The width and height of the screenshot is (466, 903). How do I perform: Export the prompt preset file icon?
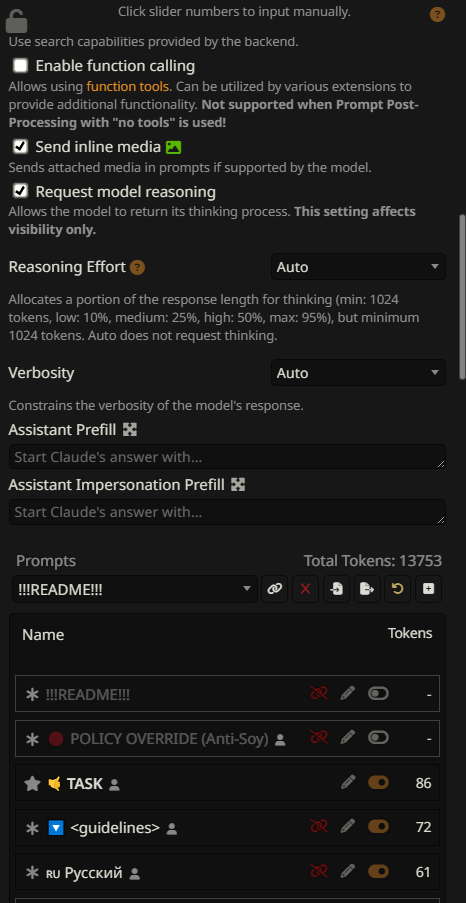(x=367, y=589)
